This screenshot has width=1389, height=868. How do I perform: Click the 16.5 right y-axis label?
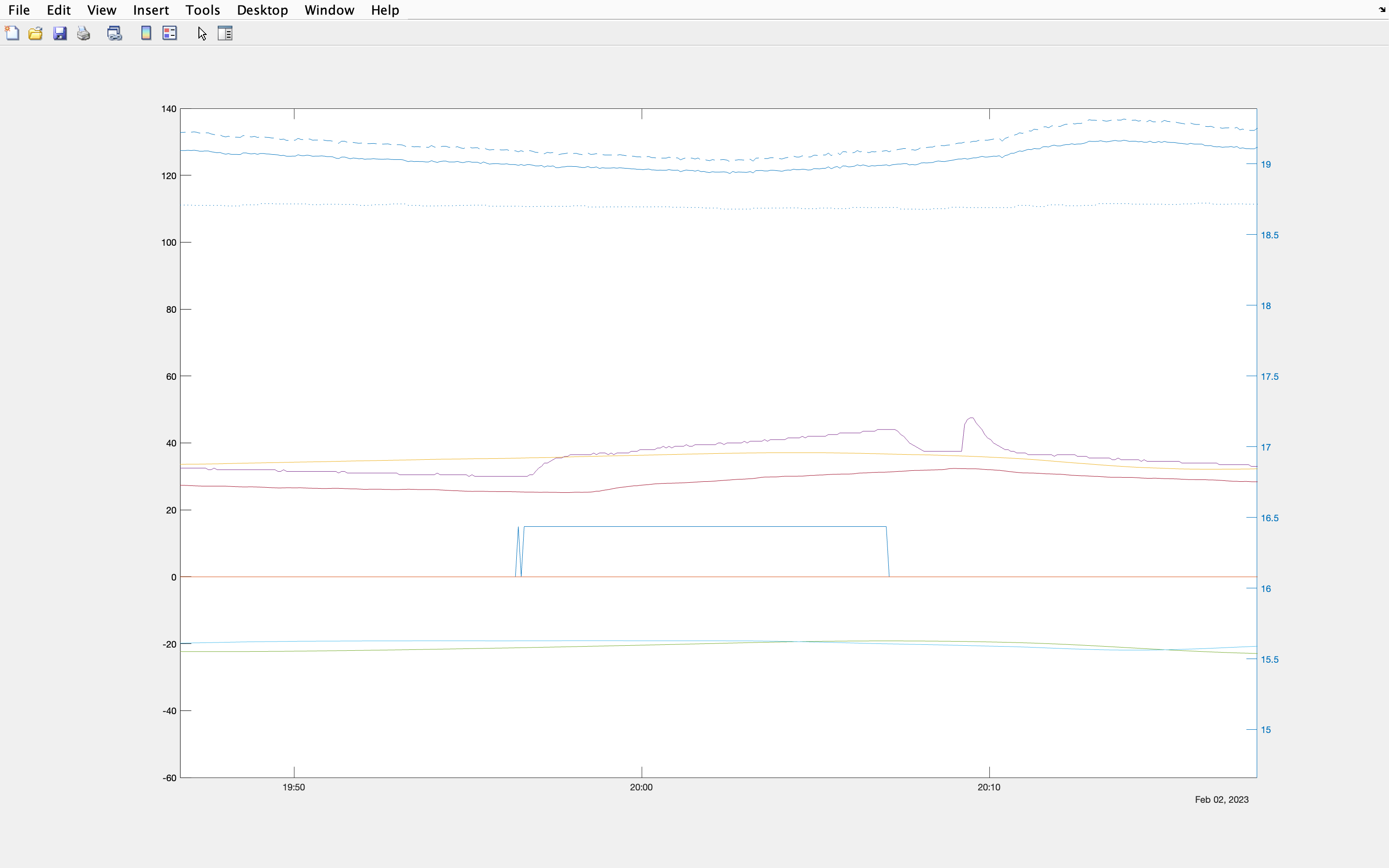(x=1269, y=518)
